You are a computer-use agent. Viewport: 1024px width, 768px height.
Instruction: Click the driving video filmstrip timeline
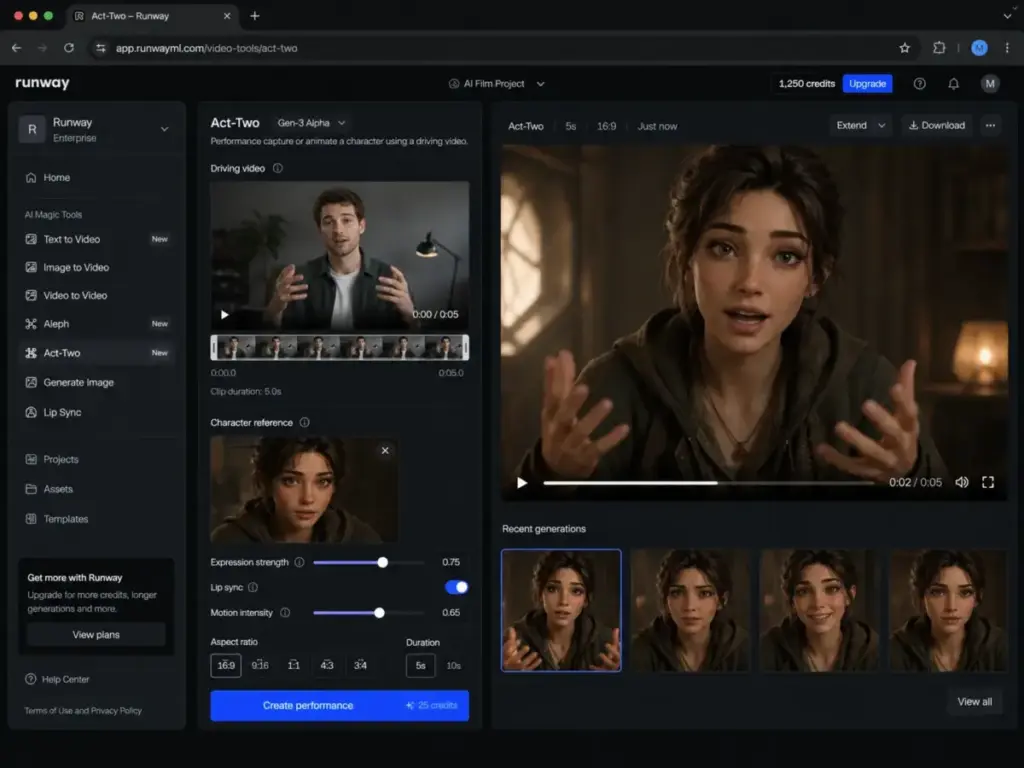click(340, 347)
